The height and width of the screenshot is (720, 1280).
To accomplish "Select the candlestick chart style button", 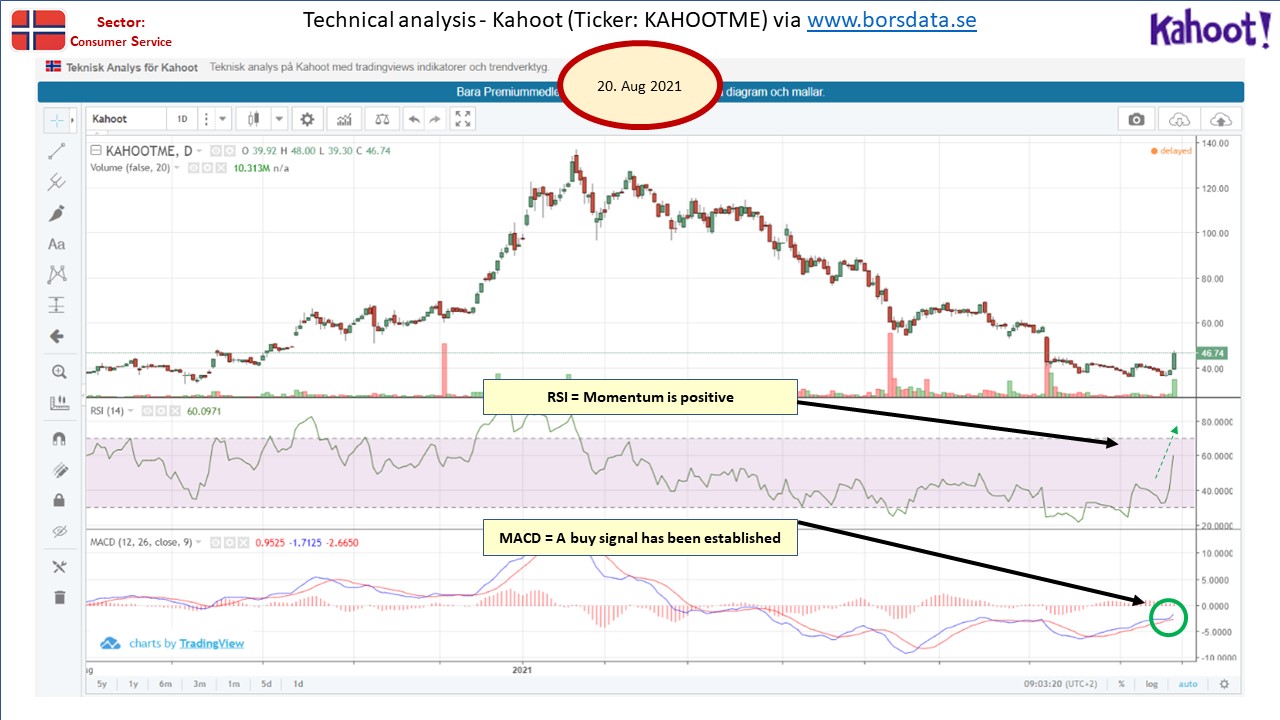I will [x=254, y=119].
